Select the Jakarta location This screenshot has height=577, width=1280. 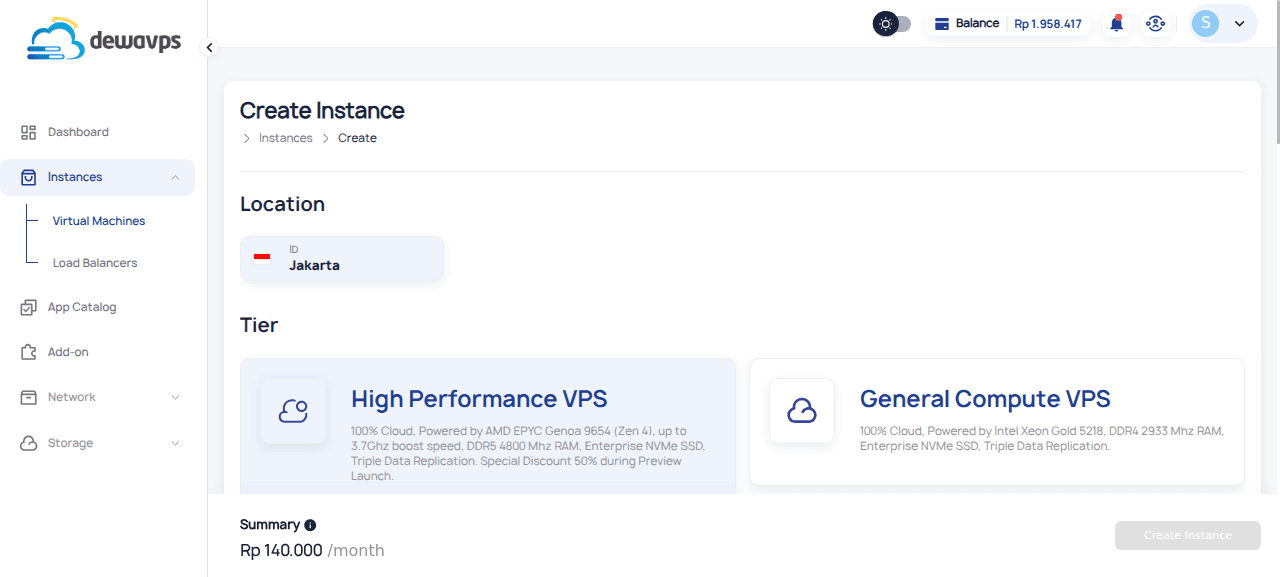point(342,258)
